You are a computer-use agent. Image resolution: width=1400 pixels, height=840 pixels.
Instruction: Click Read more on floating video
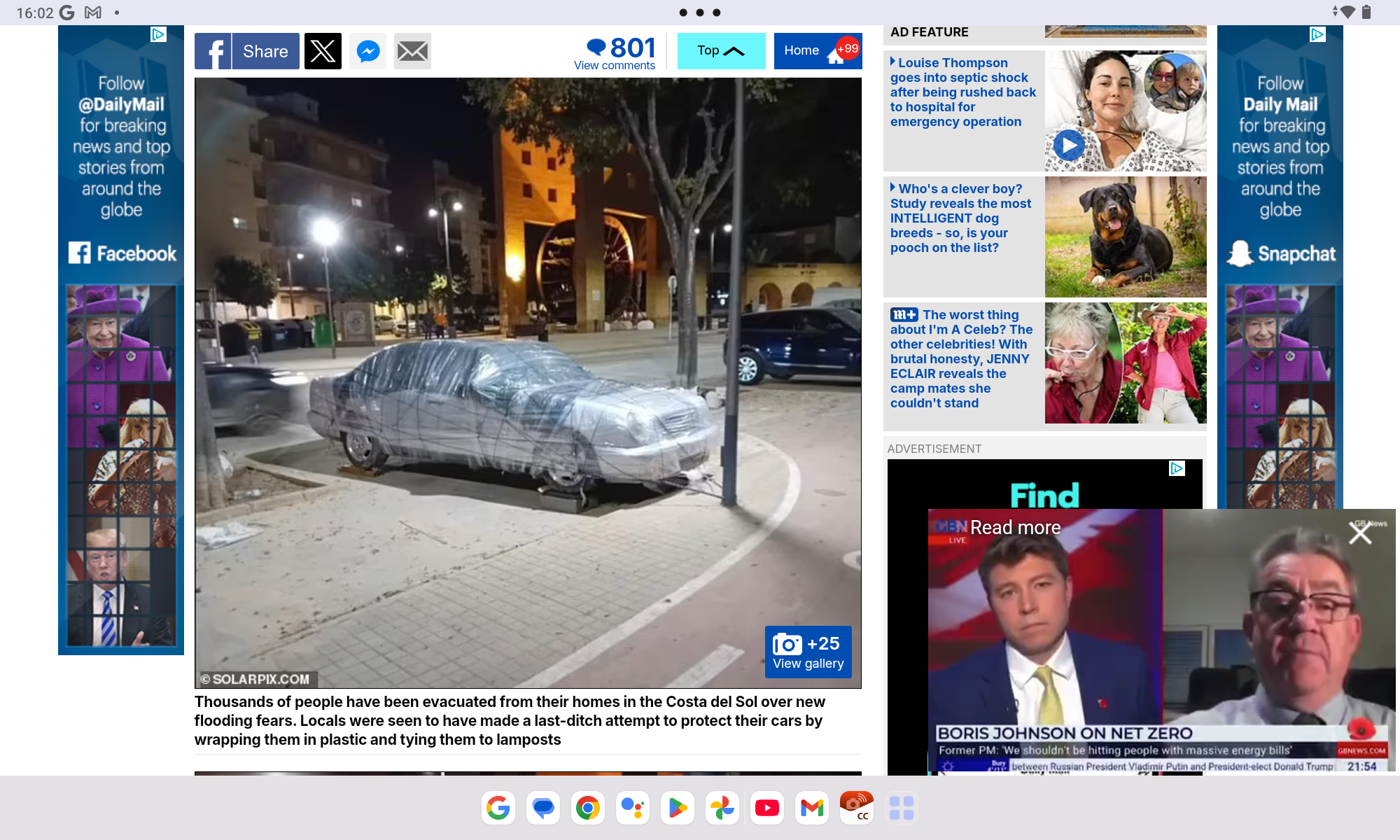coord(1015,527)
